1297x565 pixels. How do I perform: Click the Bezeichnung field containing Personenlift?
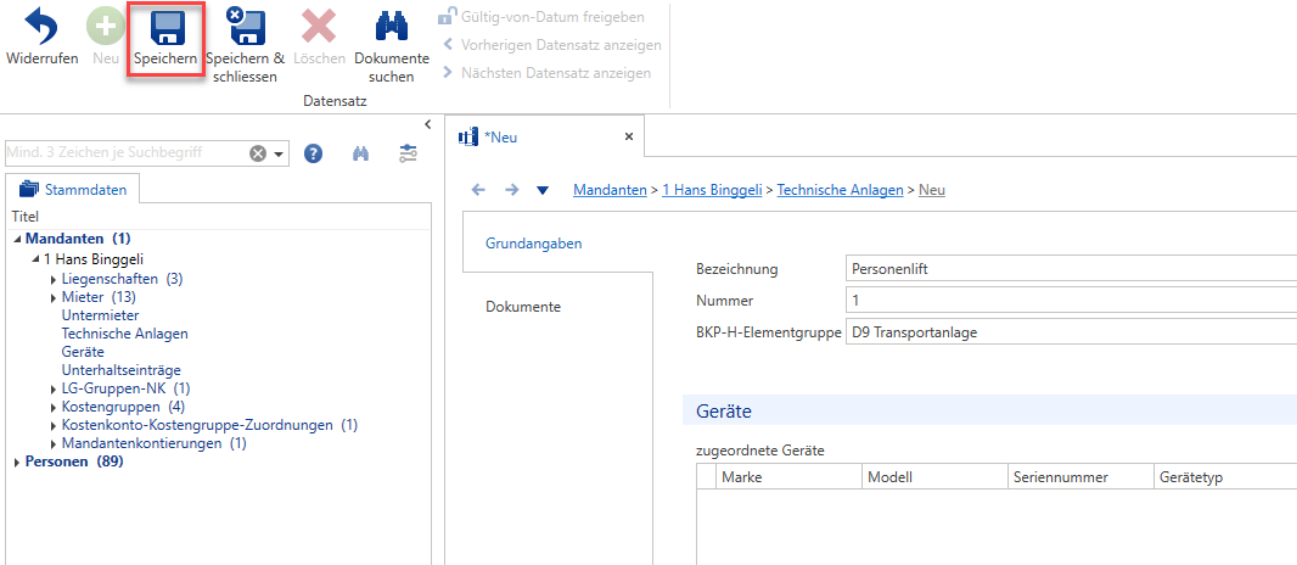coord(1071,269)
